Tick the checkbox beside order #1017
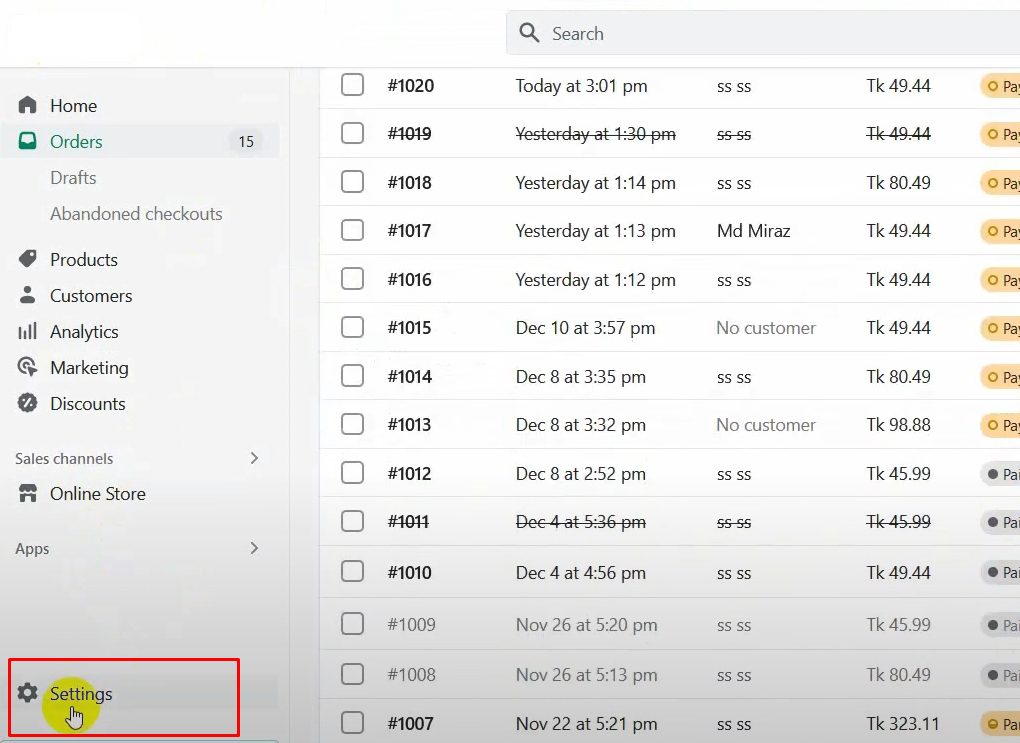 point(352,230)
